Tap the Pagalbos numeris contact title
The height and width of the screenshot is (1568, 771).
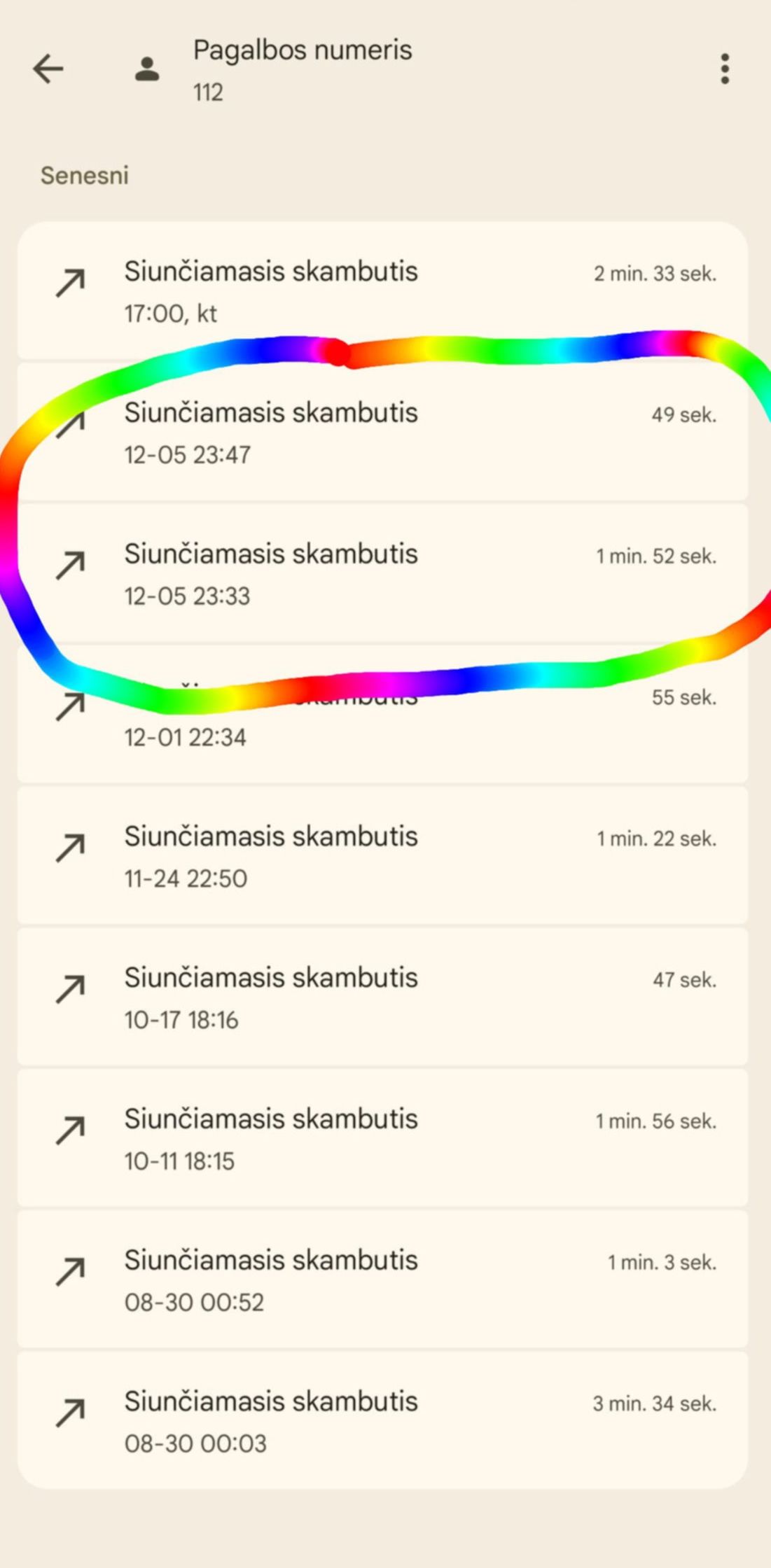303,50
